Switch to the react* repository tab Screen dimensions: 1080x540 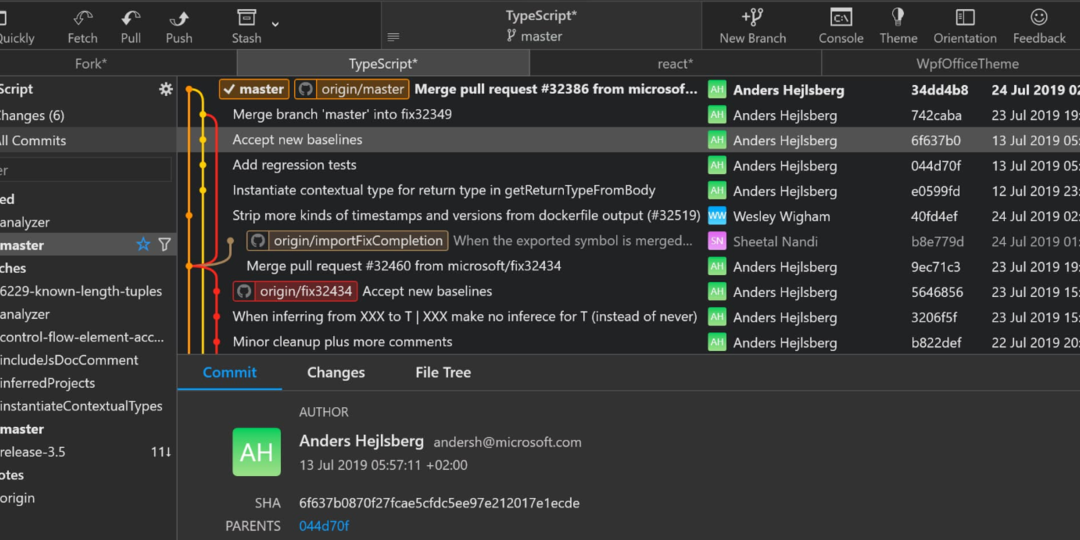tap(675, 64)
